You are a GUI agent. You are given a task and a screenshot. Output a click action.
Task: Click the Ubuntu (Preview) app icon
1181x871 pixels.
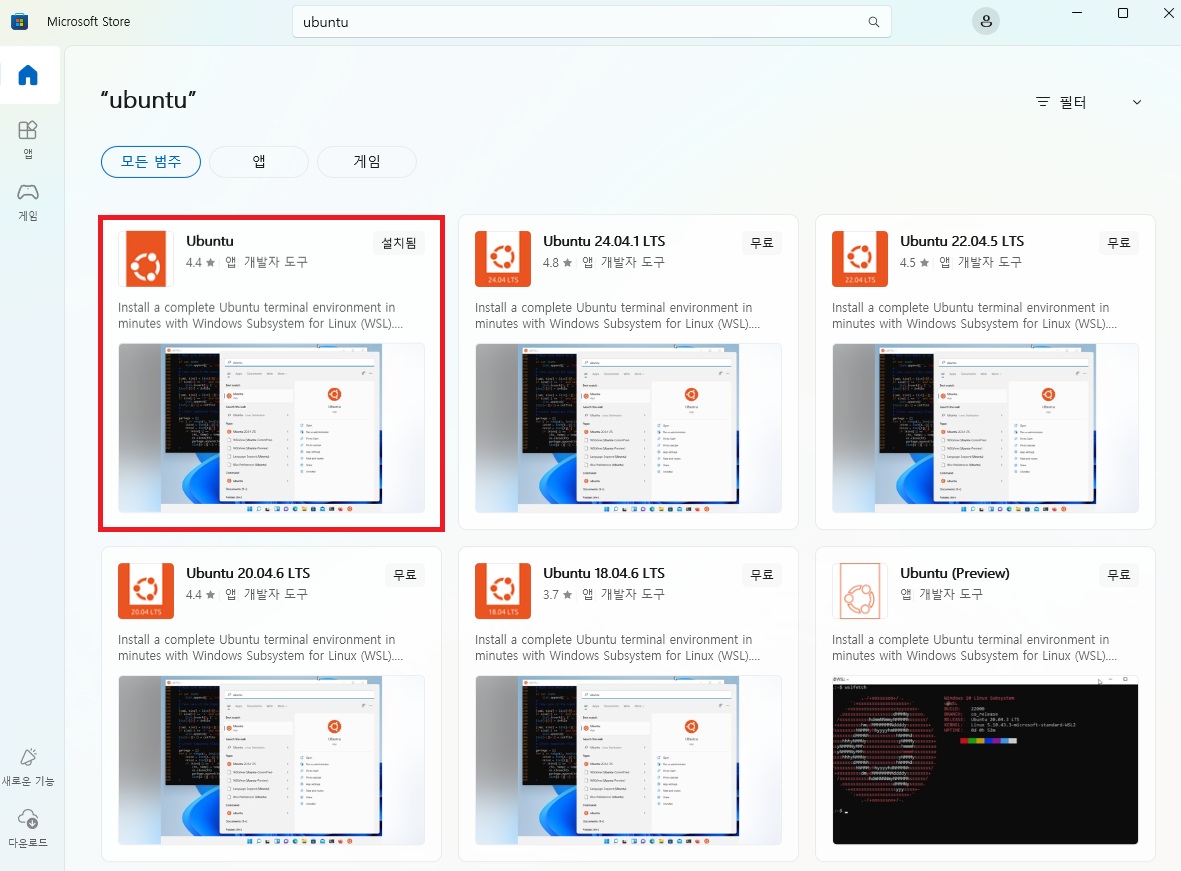[x=859, y=591]
